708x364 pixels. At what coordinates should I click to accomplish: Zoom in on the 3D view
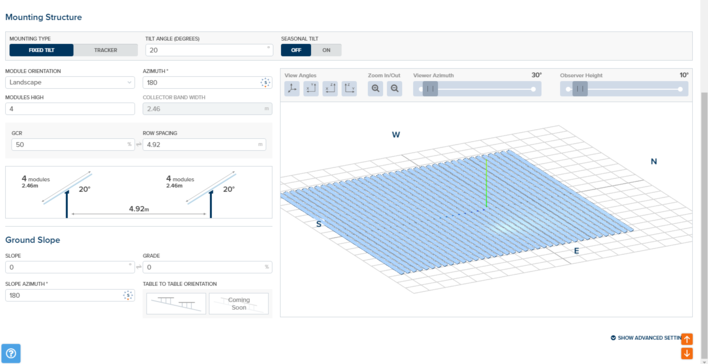pos(375,89)
